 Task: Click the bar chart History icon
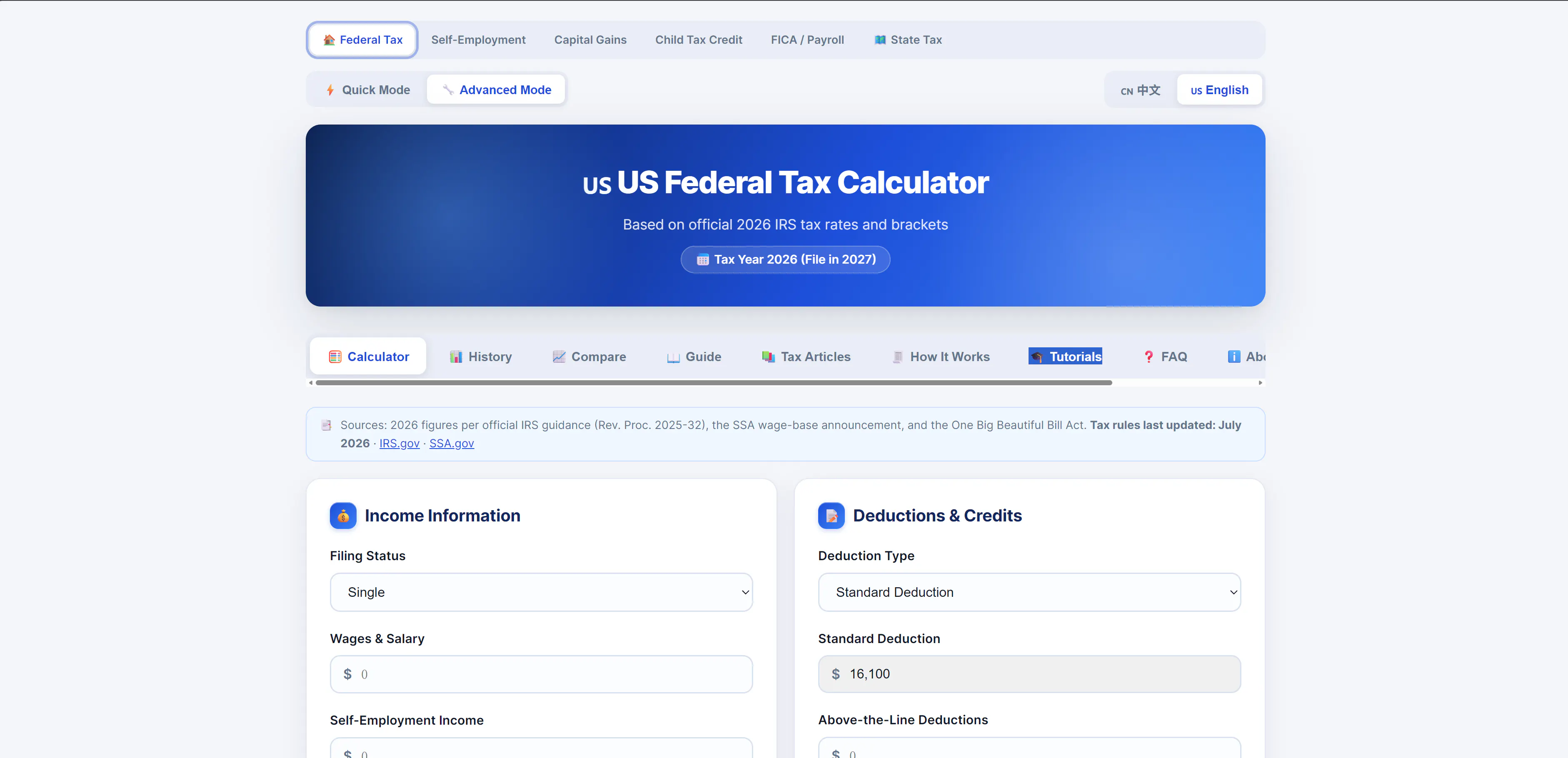point(456,357)
